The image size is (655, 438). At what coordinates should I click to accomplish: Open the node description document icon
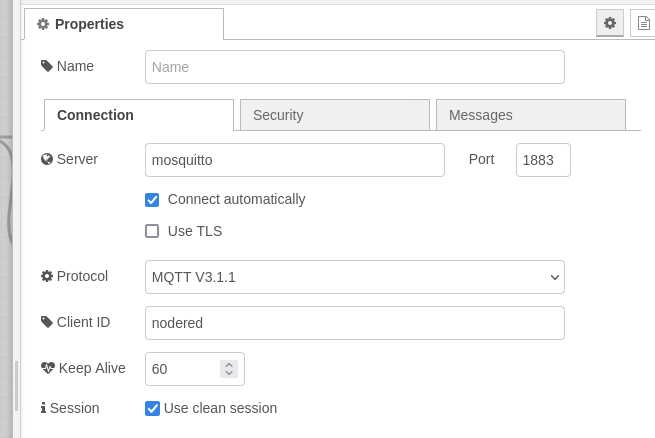click(643, 23)
